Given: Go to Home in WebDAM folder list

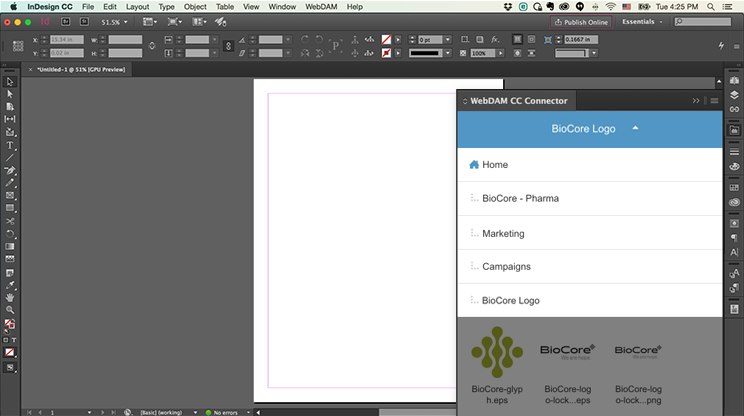Looking at the screenshot, I should point(590,165).
